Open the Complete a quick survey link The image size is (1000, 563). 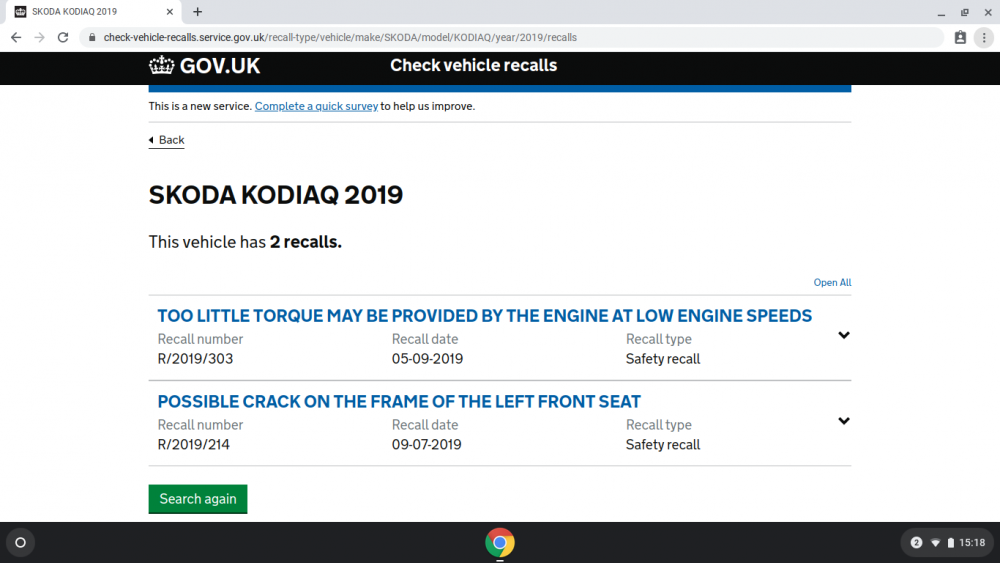tap(316, 106)
